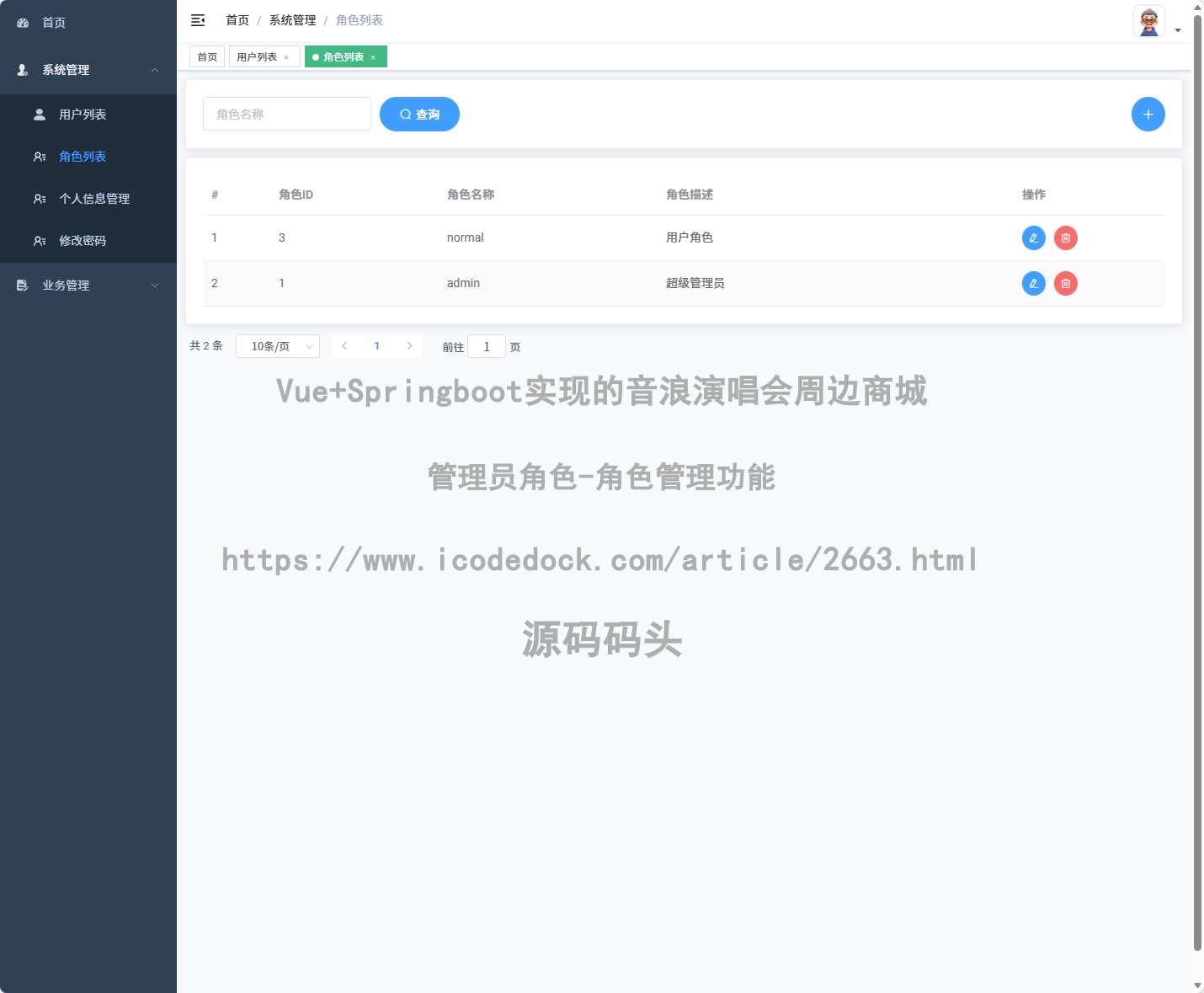Viewport: 1204px width, 993px height.
Task: Edit the admin role row
Action: (1034, 284)
